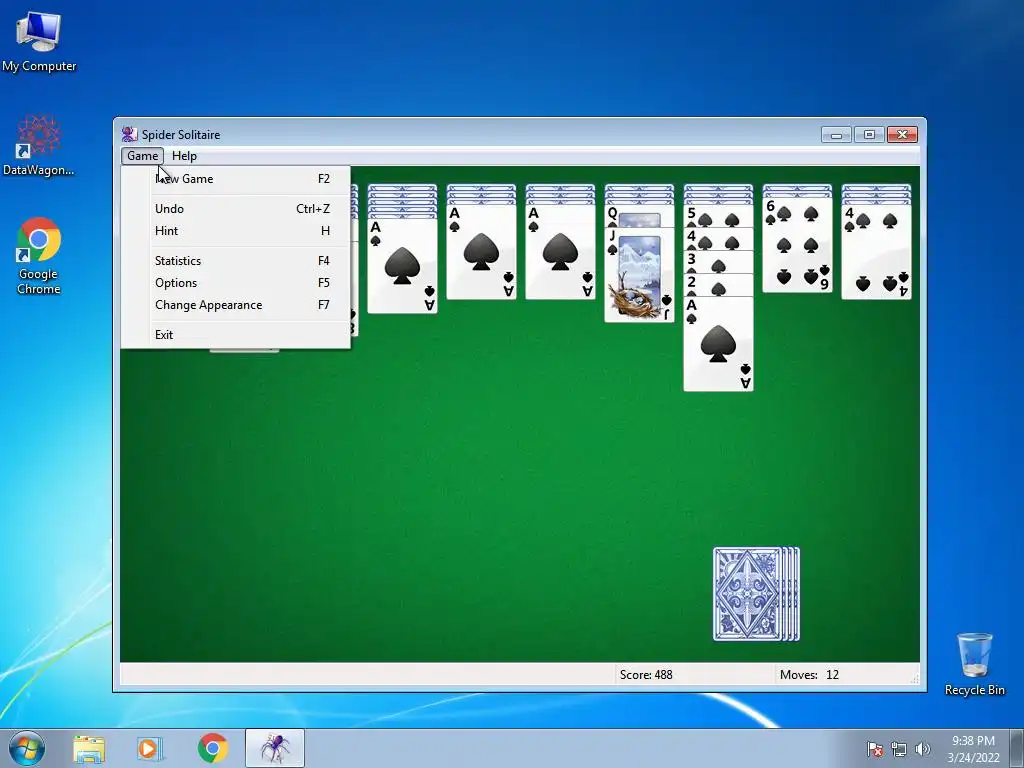Viewport: 1024px width, 768px height.
Task: Click the Moves: 12 status text
Action: point(809,675)
